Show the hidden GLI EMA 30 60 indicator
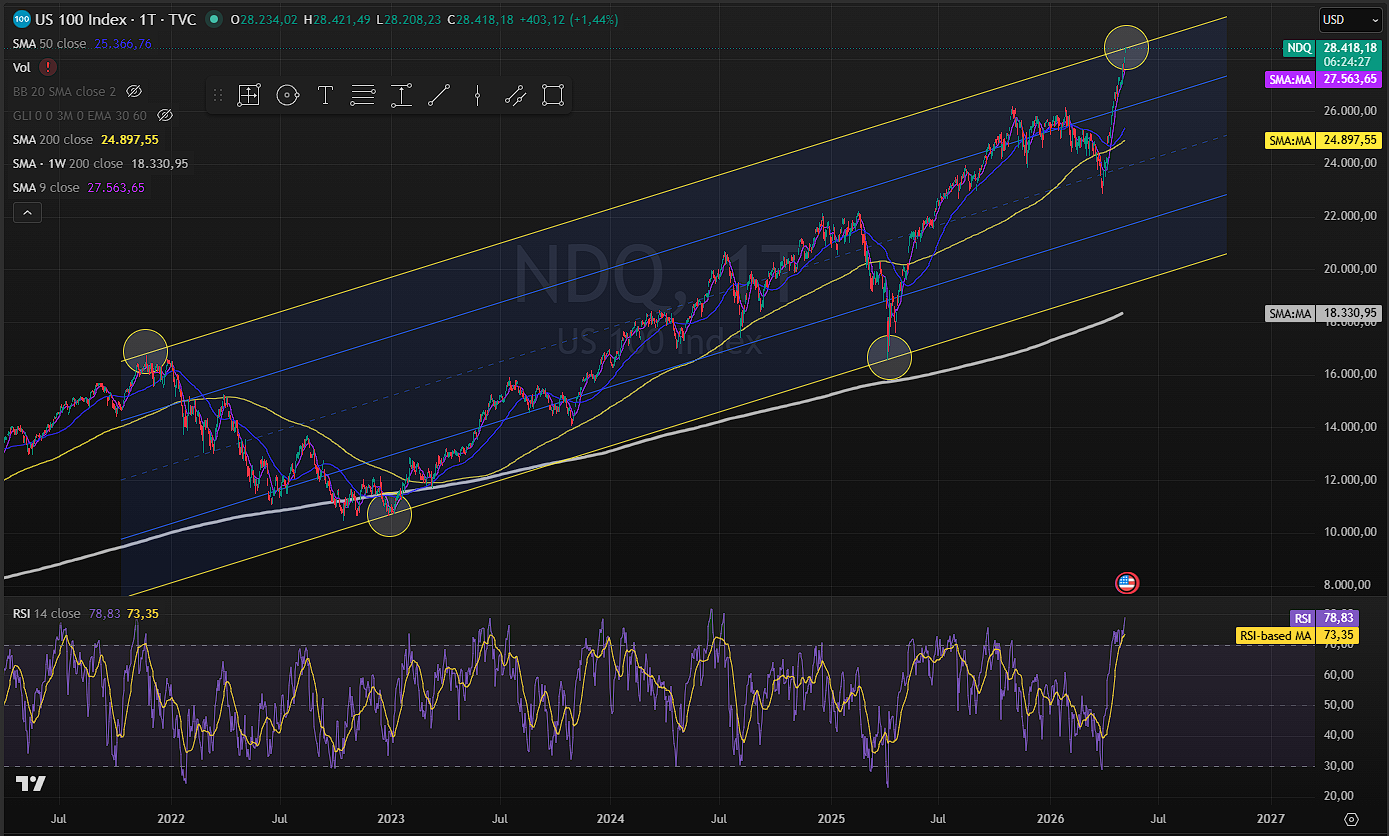This screenshot has width=1389, height=836. tap(166, 115)
